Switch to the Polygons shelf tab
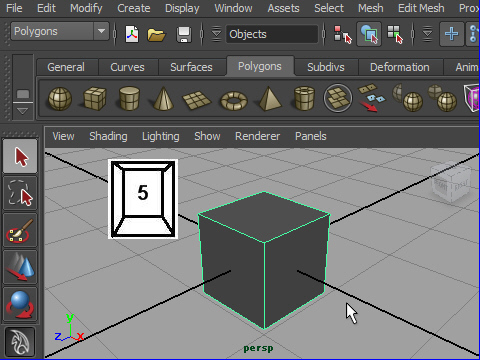480x360 pixels. pos(260,66)
